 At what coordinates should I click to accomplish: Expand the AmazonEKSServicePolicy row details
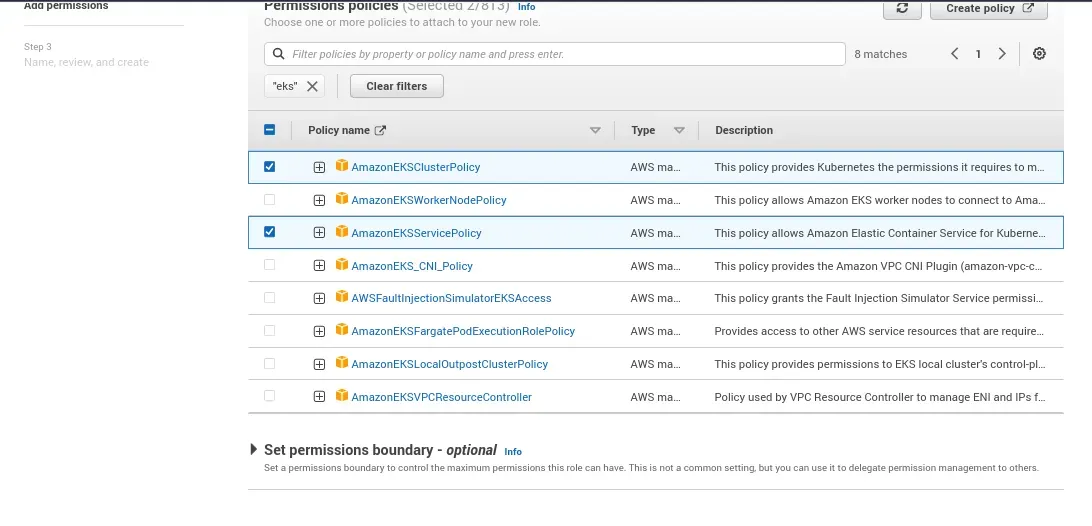tap(319, 233)
